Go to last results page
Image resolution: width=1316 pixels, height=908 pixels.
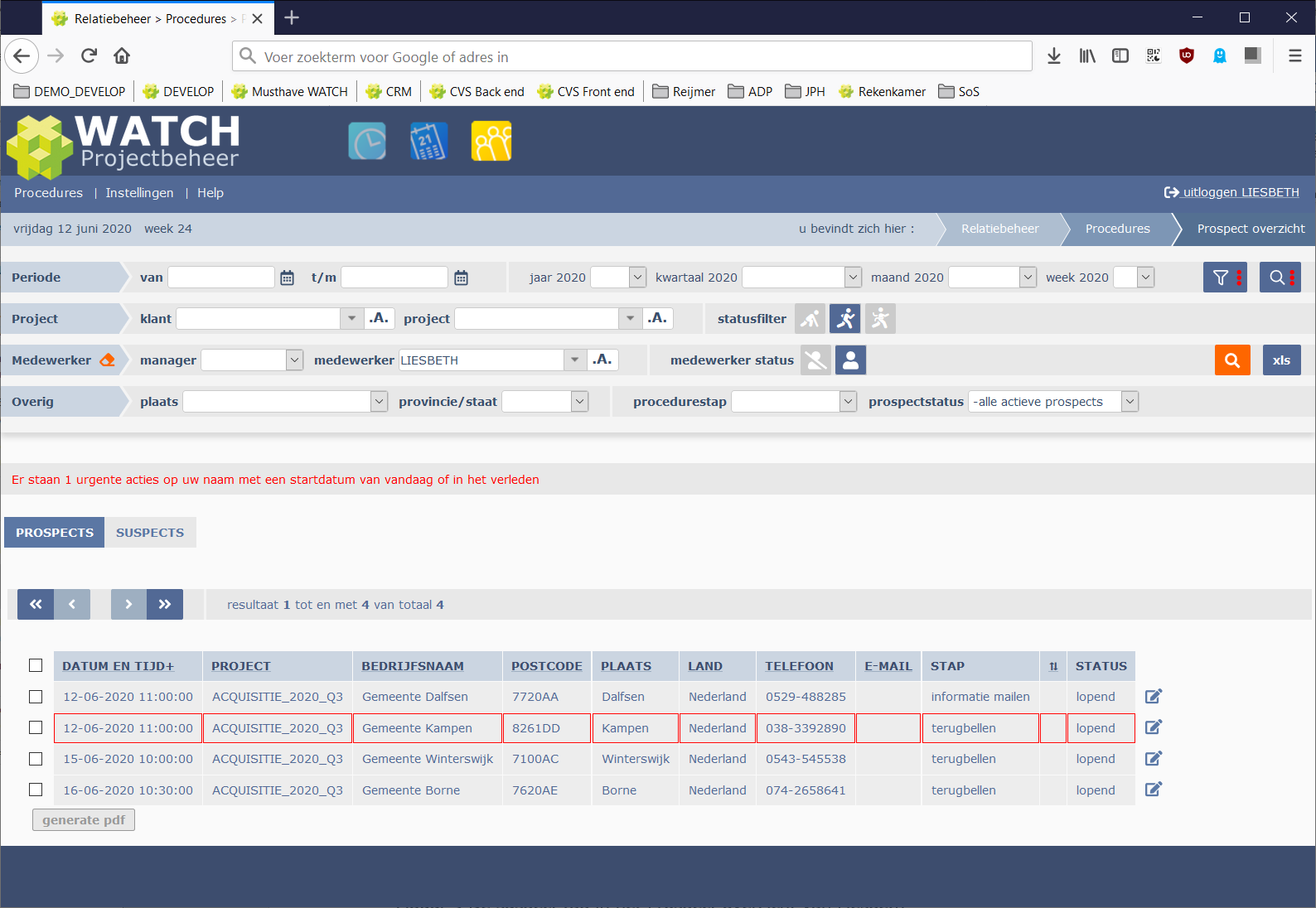pos(165,604)
